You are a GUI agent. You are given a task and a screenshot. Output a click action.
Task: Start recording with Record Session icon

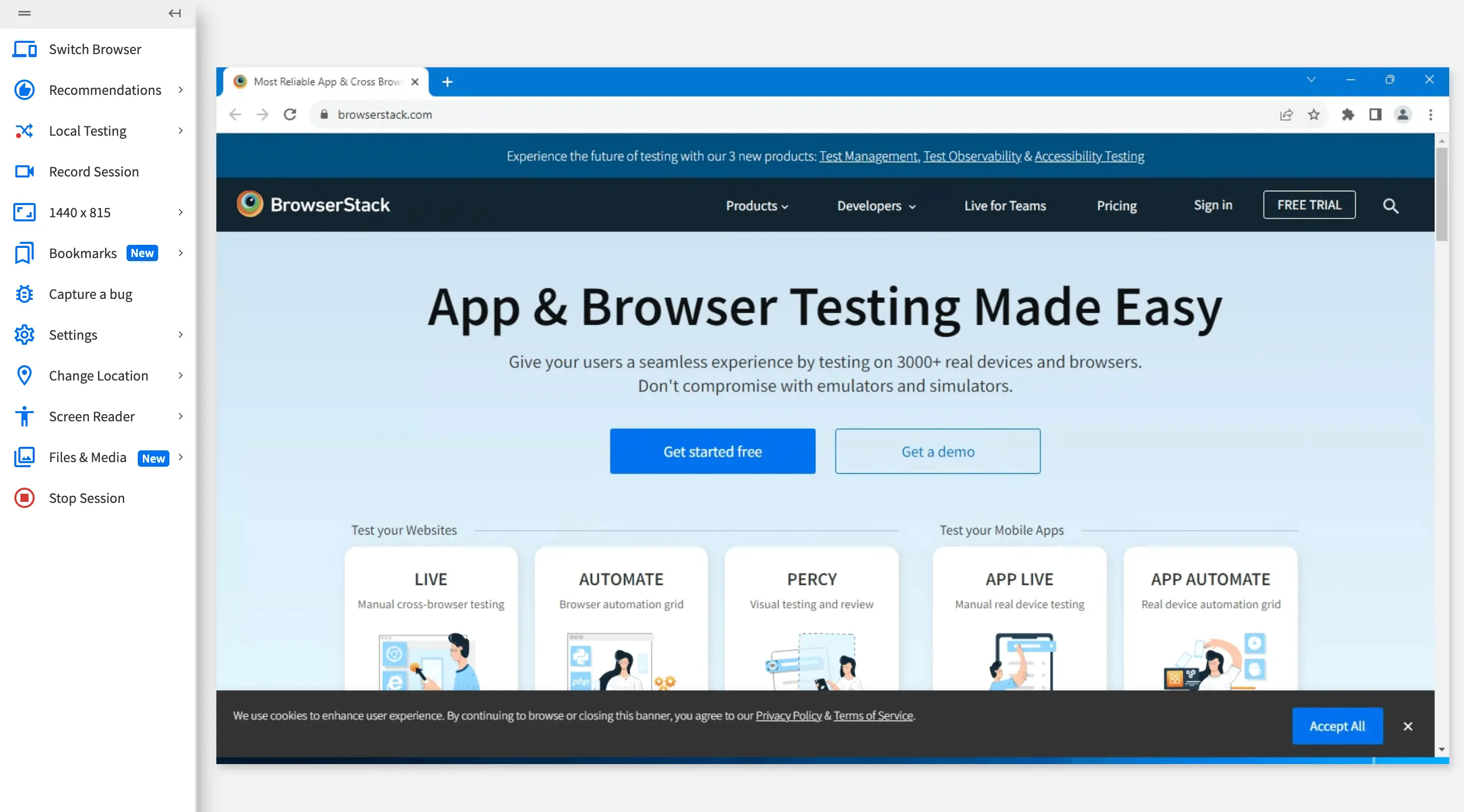pyautogui.click(x=24, y=171)
